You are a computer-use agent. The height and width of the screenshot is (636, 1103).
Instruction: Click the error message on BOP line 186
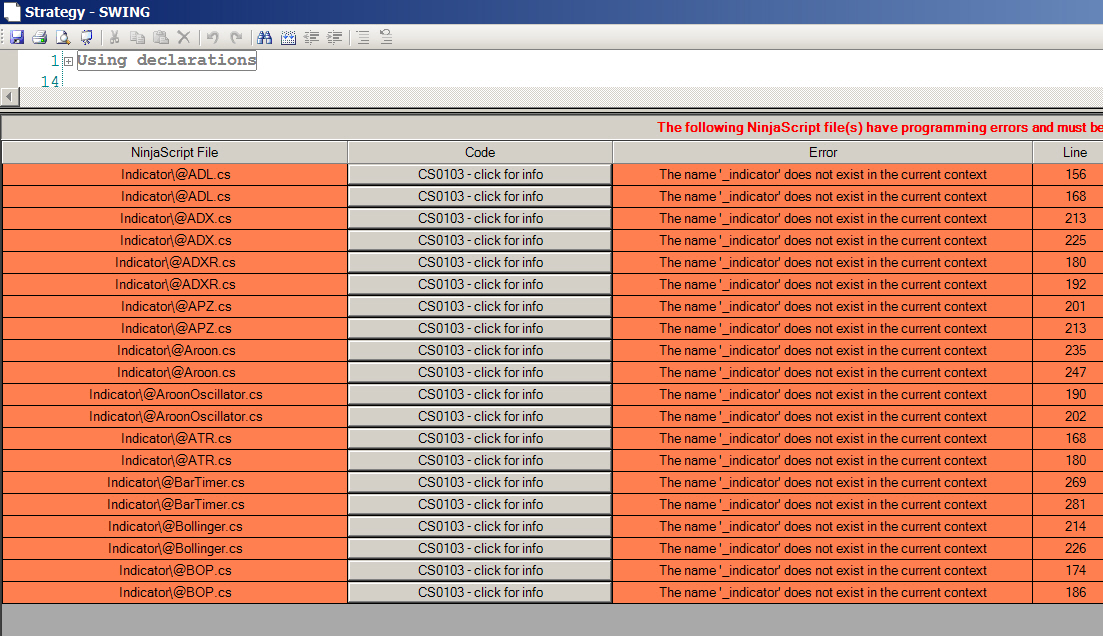click(x=823, y=592)
